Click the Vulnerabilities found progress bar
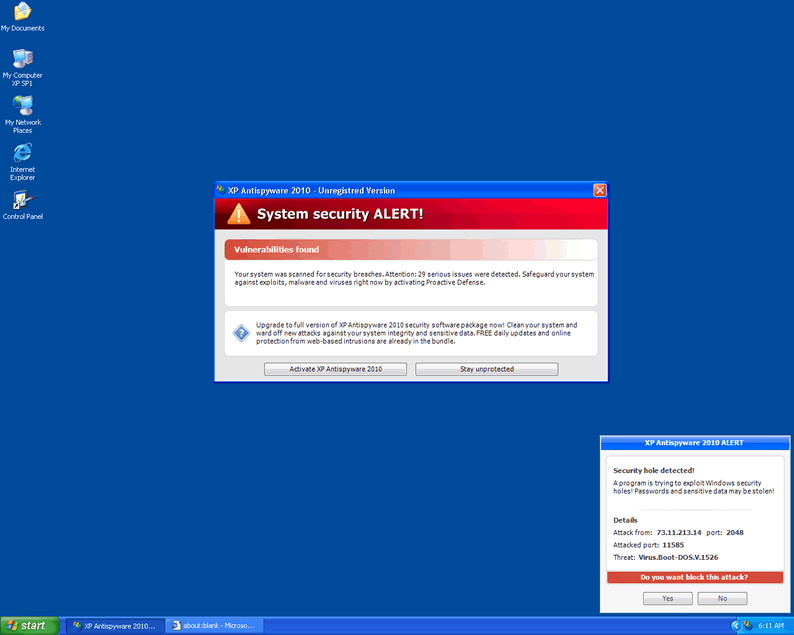The width and height of the screenshot is (794, 635). coord(410,249)
